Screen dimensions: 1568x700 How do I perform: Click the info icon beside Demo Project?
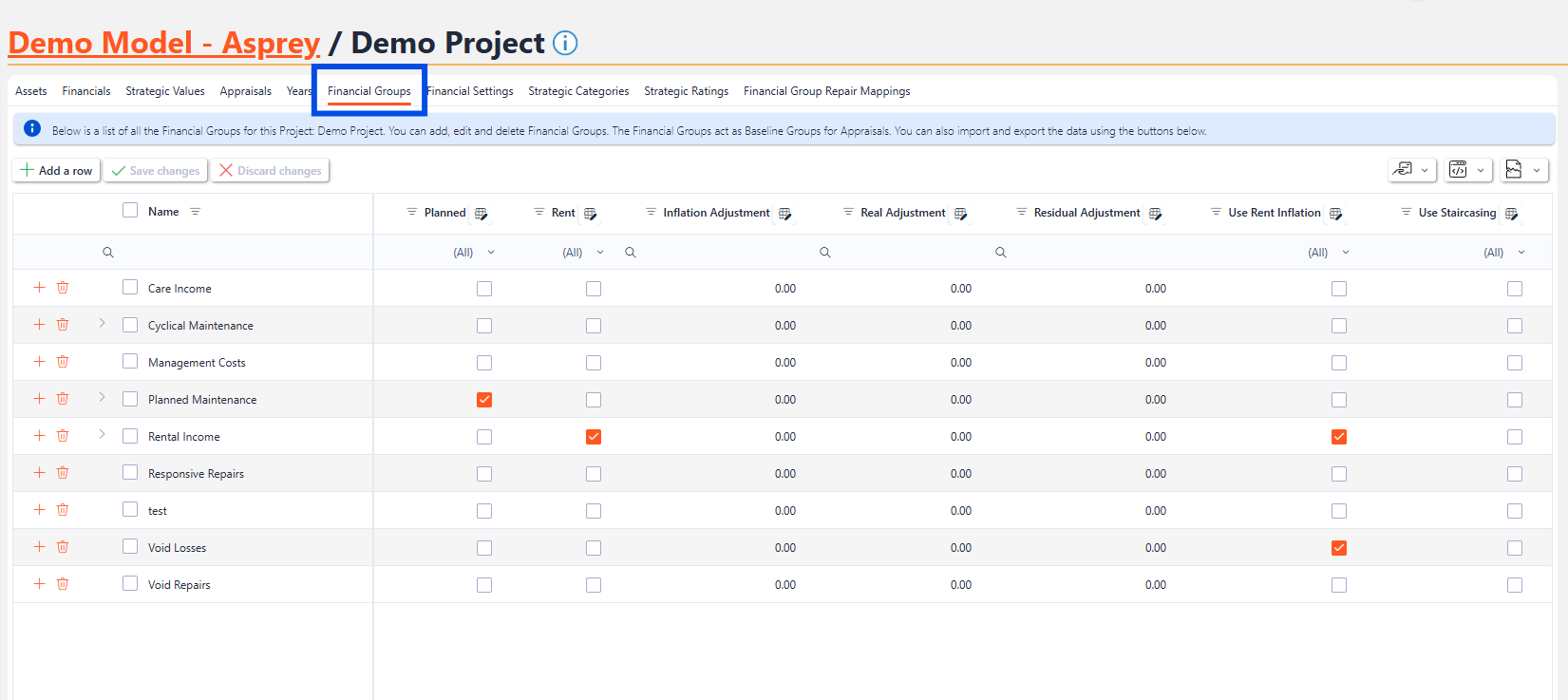[565, 43]
